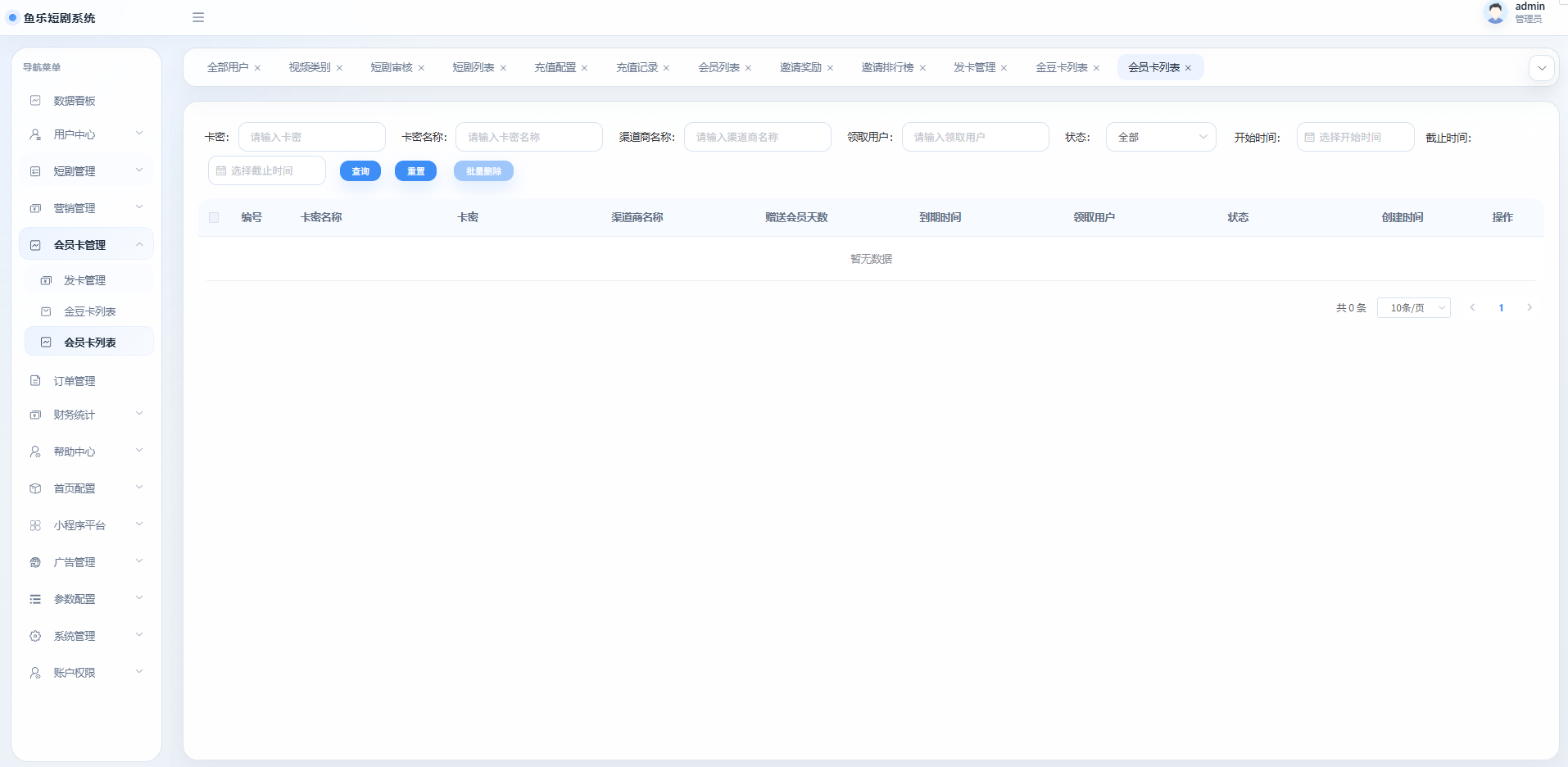The image size is (1568, 767).
Task: Switch to the 短剧列表 tab
Action: 474,67
